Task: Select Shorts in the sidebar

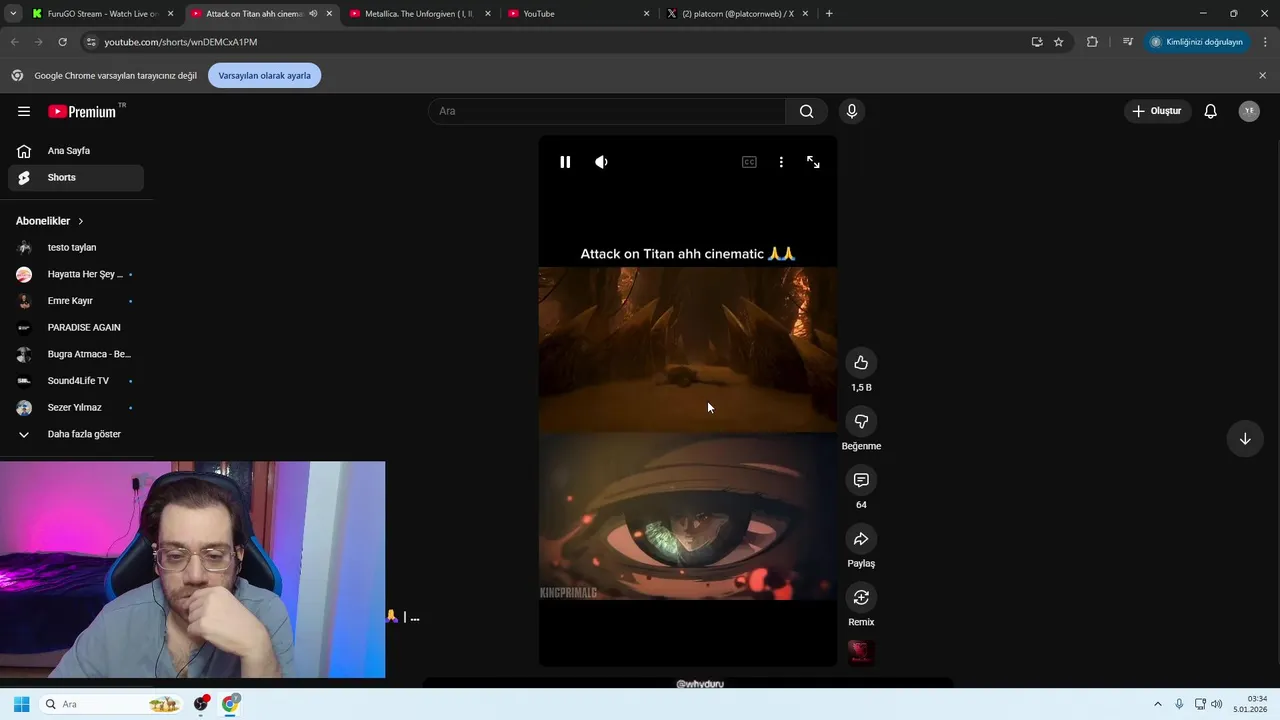Action: (x=76, y=178)
